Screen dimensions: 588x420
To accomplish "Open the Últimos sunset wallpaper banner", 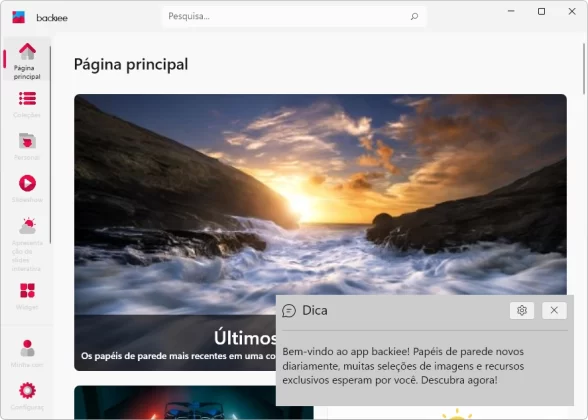I will click(x=320, y=232).
